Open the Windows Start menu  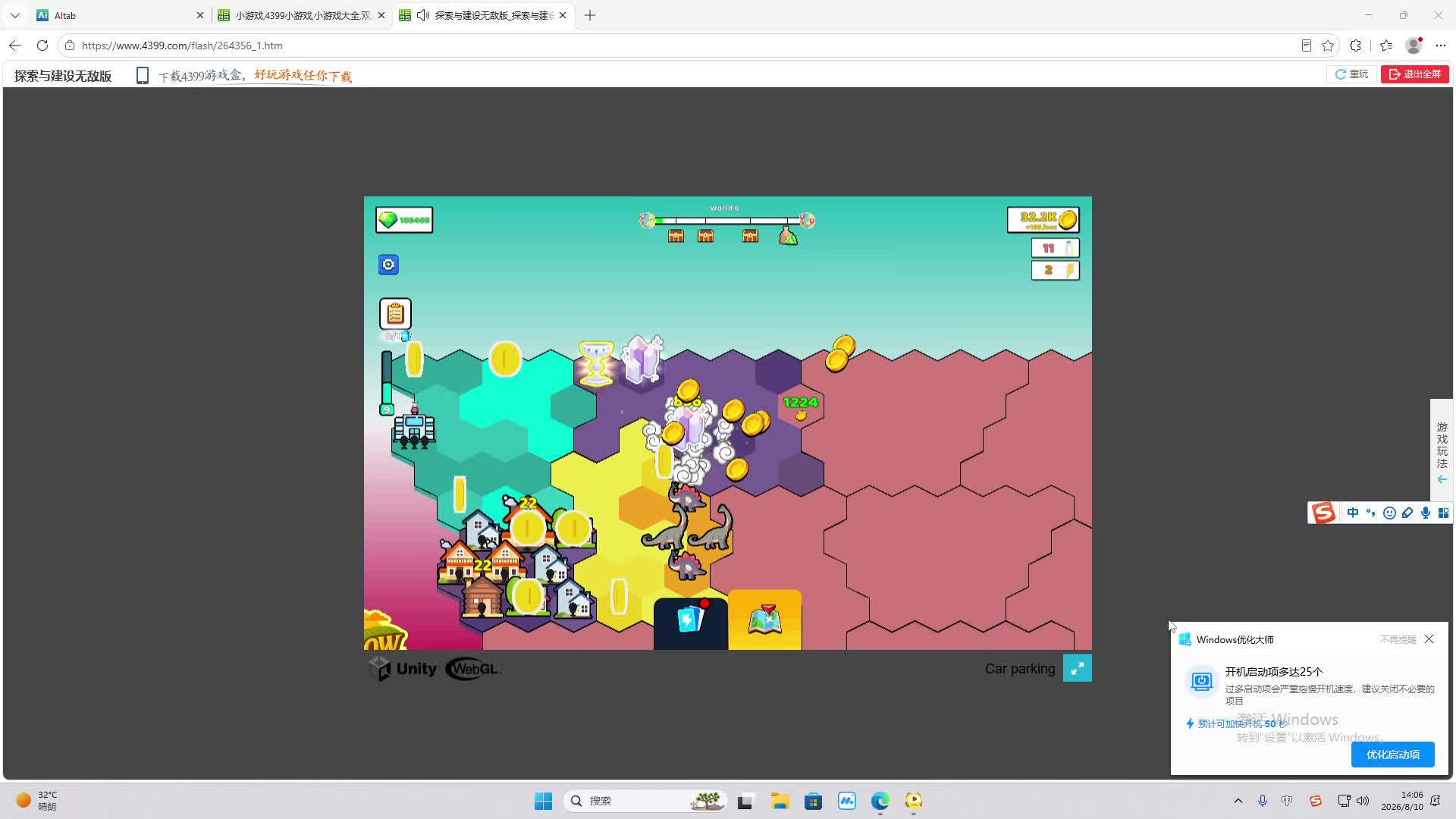point(543,801)
